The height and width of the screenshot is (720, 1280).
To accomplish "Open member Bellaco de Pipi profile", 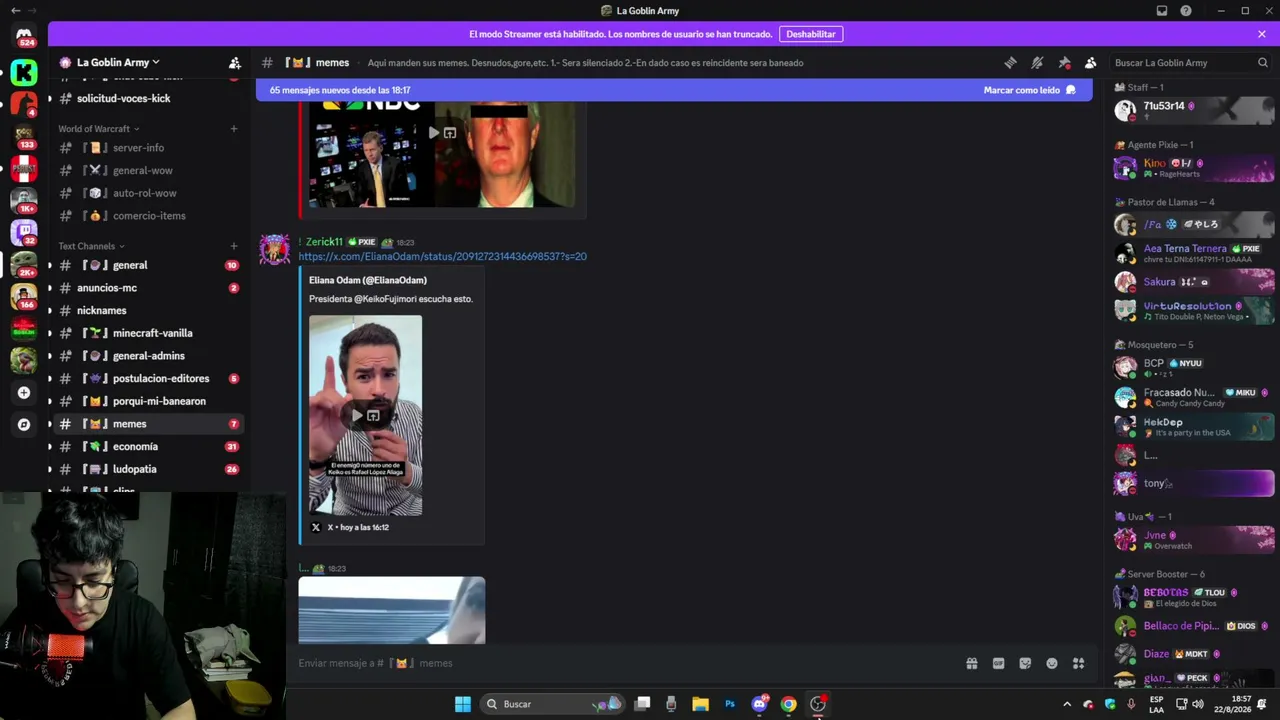I will pos(1194,626).
